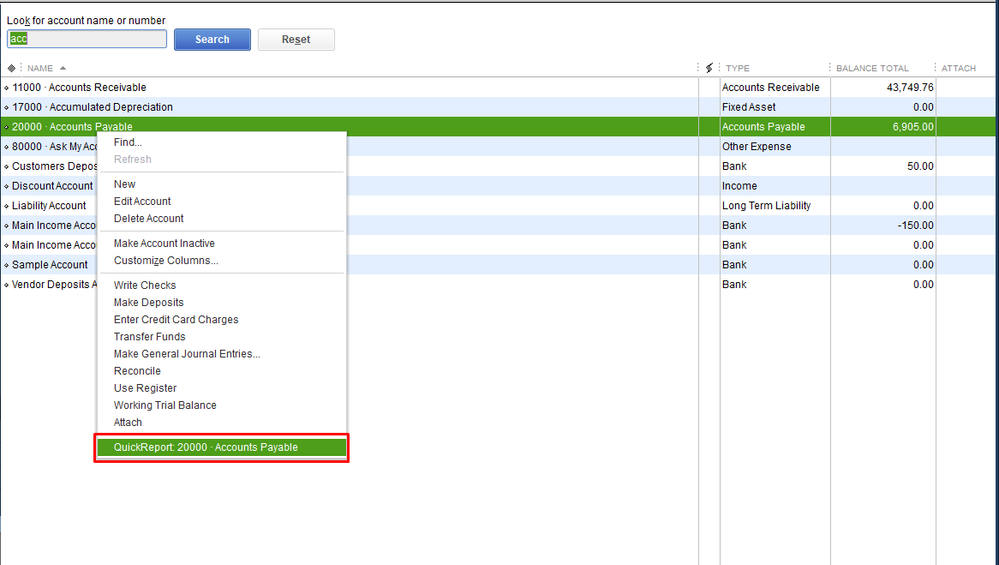
Task: Choose Write Checks in context menu
Action: (x=145, y=285)
